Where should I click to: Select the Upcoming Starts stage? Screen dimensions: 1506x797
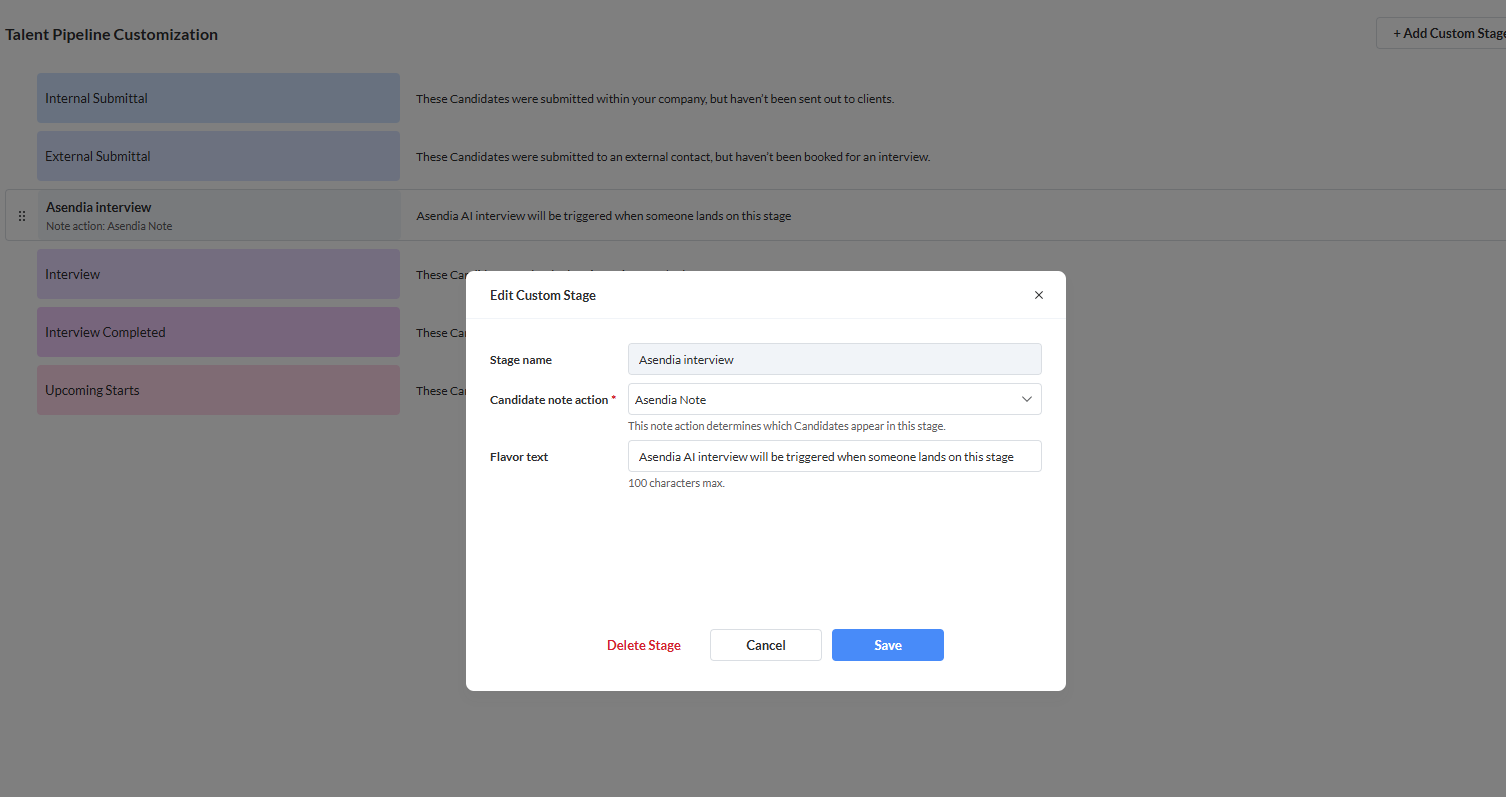coord(218,390)
